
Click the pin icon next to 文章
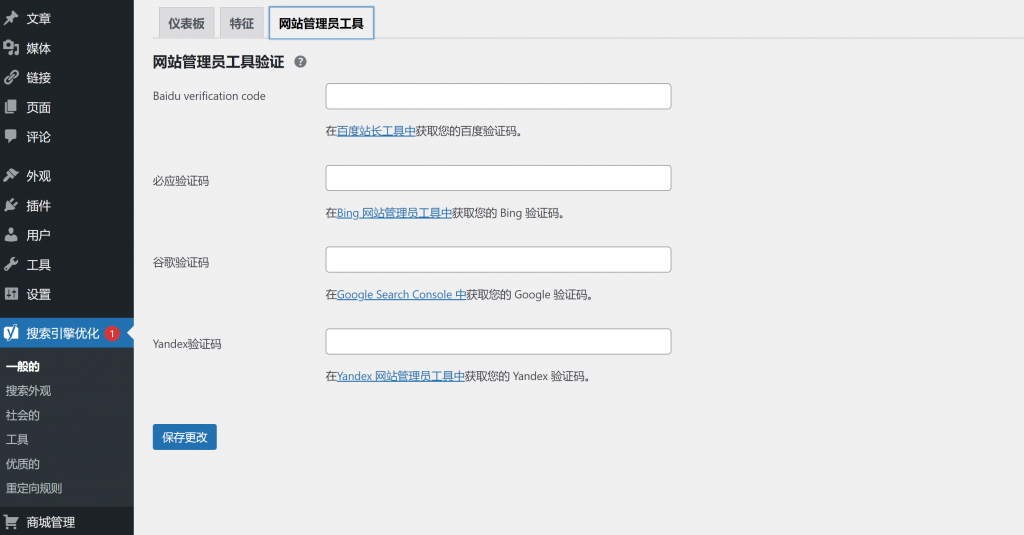point(11,18)
